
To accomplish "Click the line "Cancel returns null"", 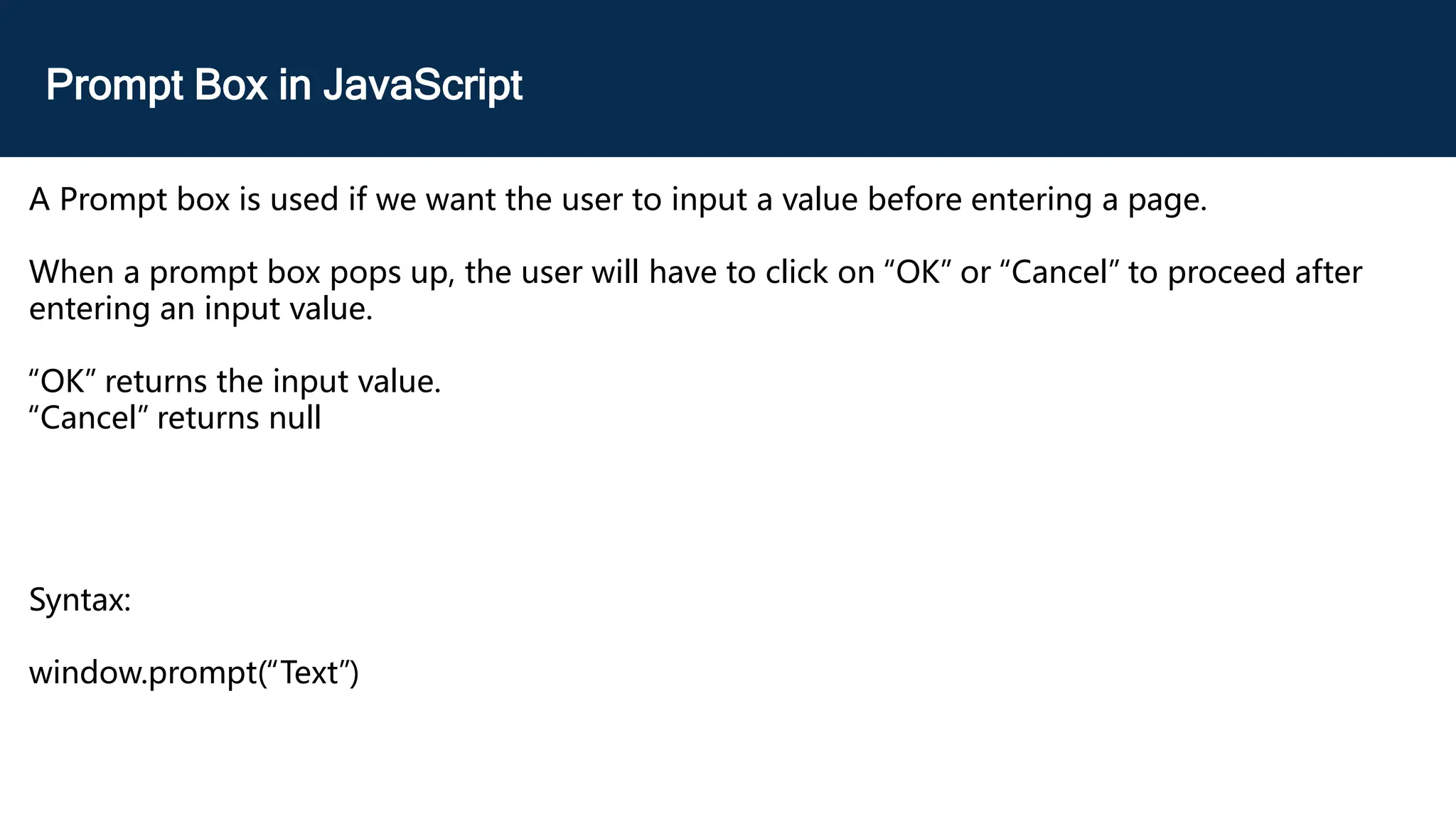I will tap(175, 418).
